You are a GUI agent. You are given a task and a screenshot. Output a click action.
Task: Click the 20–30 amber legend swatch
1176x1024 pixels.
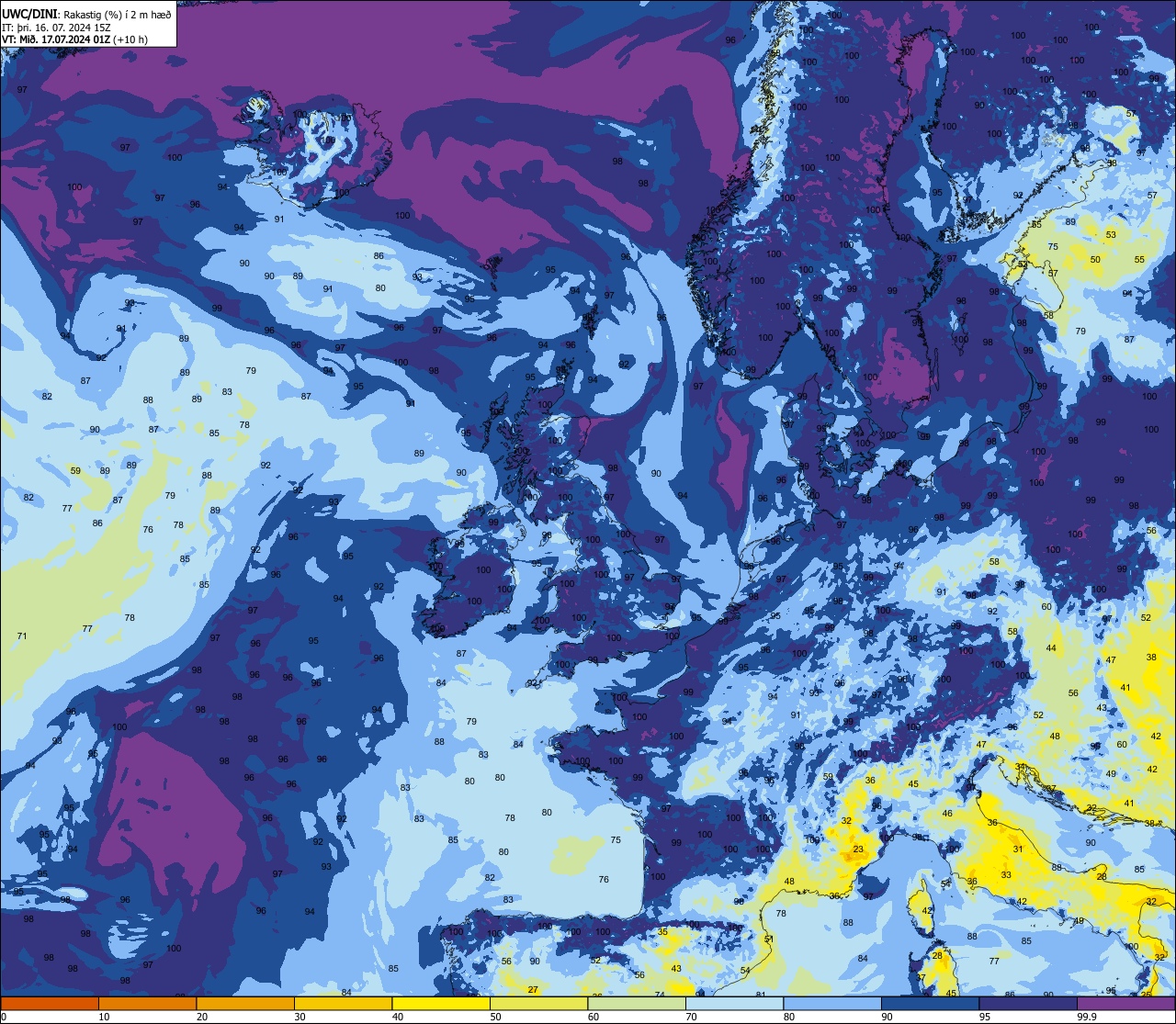pyautogui.click(x=245, y=1003)
